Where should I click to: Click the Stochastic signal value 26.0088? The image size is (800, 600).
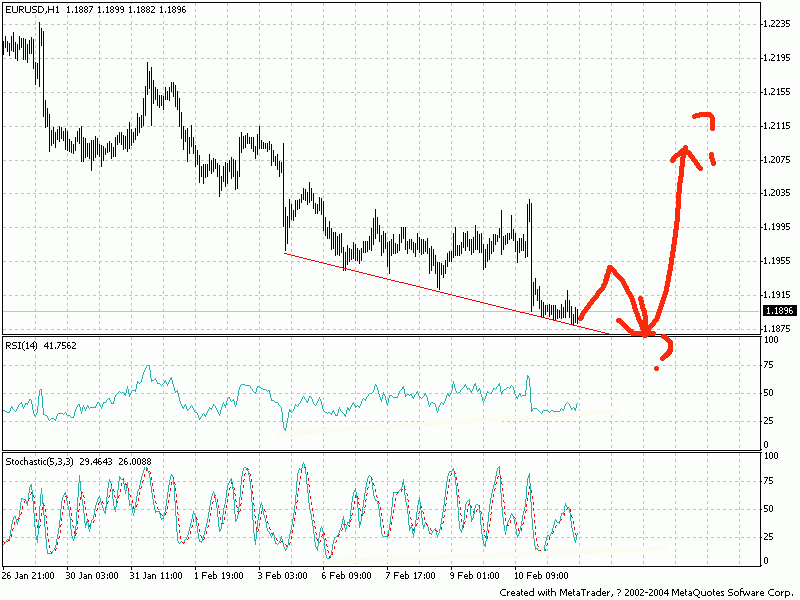click(135, 461)
